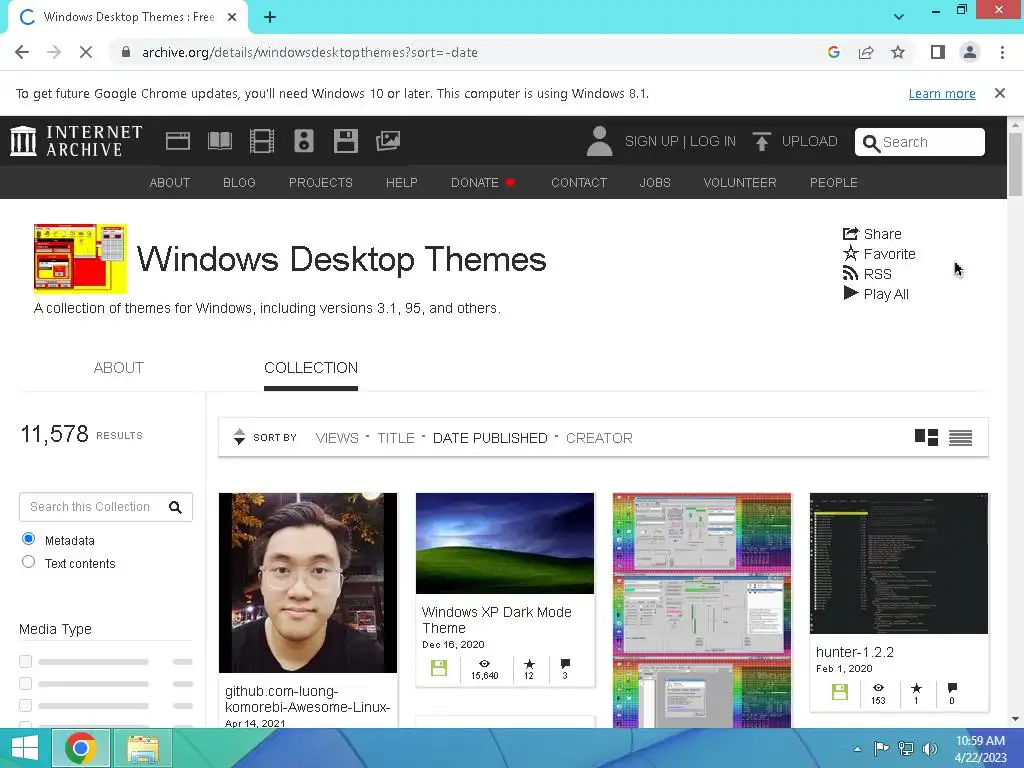The height and width of the screenshot is (768, 1024).
Task: Select the Metadata search option
Action: tap(28, 539)
